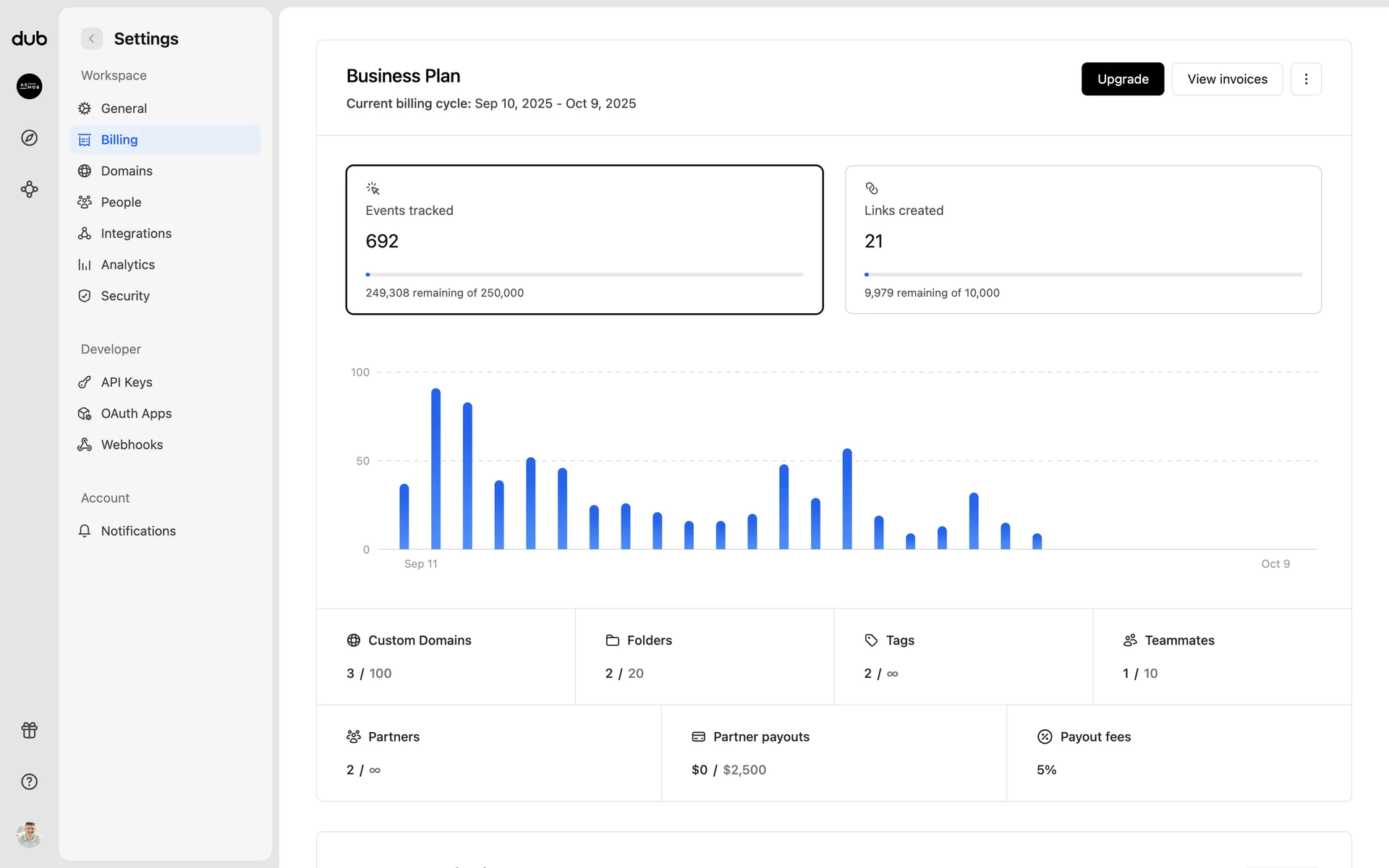Open Security settings page
This screenshot has height=868, width=1389.
[x=125, y=296]
